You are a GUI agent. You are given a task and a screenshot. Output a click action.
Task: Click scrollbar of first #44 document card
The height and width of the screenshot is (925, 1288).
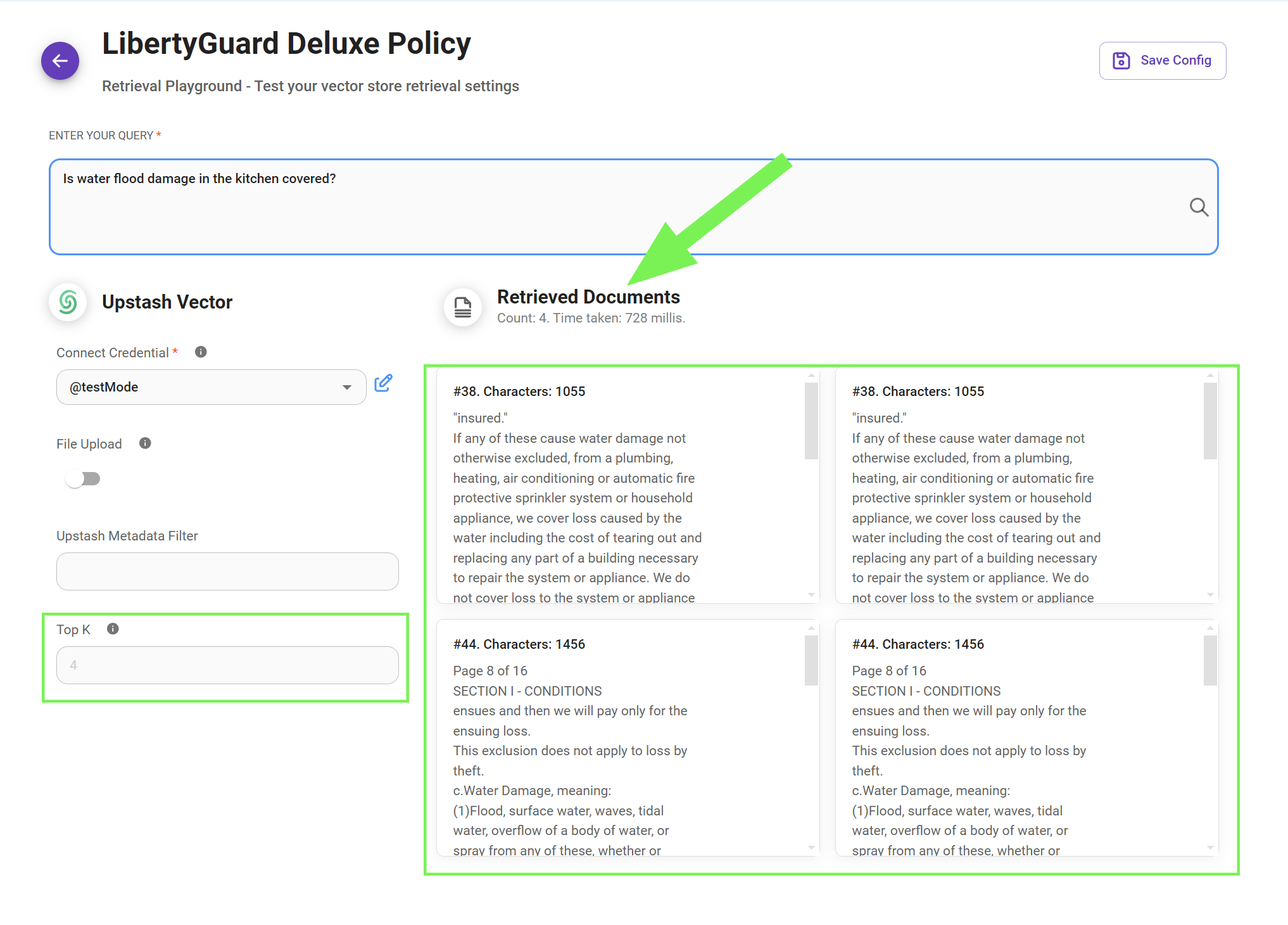(x=811, y=660)
